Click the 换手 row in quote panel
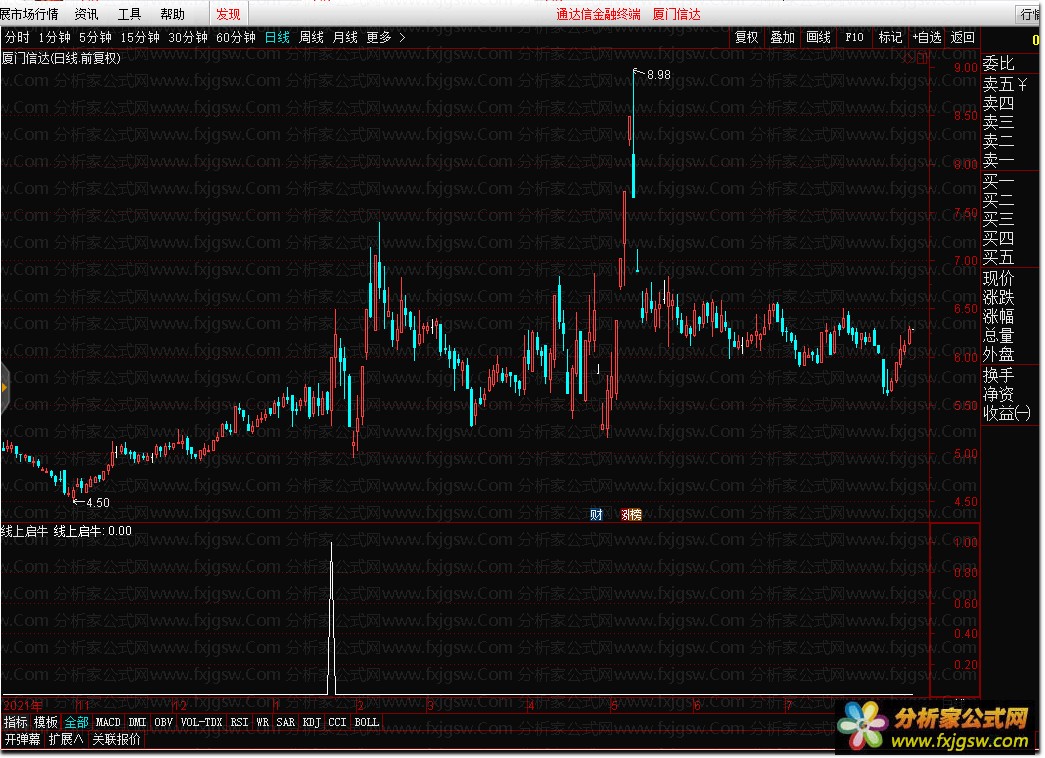 pyautogui.click(x=998, y=375)
